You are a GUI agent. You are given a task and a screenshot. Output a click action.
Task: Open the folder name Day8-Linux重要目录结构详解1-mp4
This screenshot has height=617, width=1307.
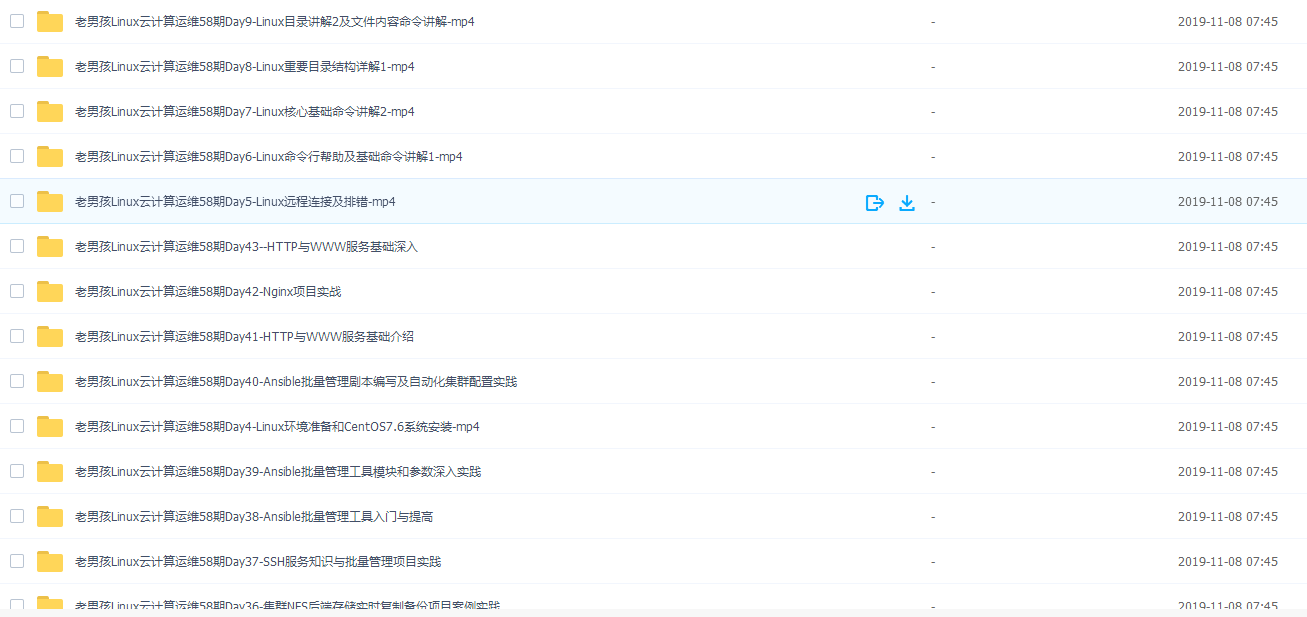(x=245, y=66)
